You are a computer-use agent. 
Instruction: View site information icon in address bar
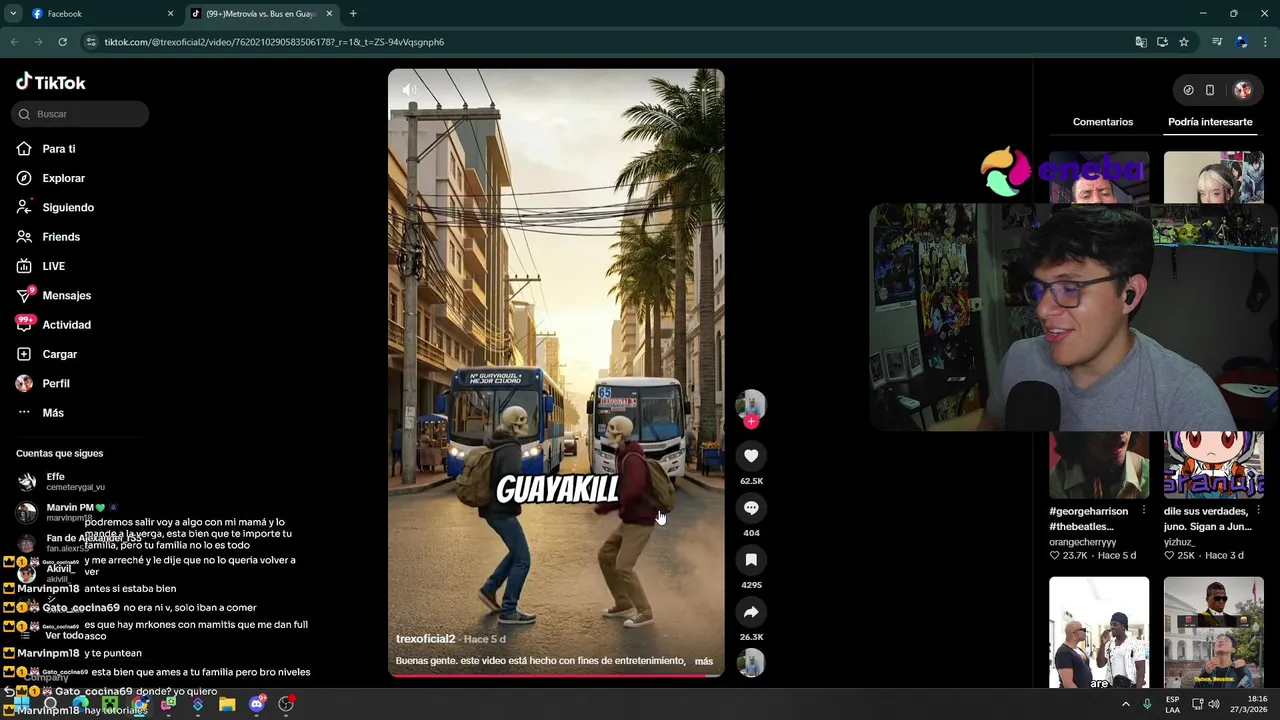[91, 42]
